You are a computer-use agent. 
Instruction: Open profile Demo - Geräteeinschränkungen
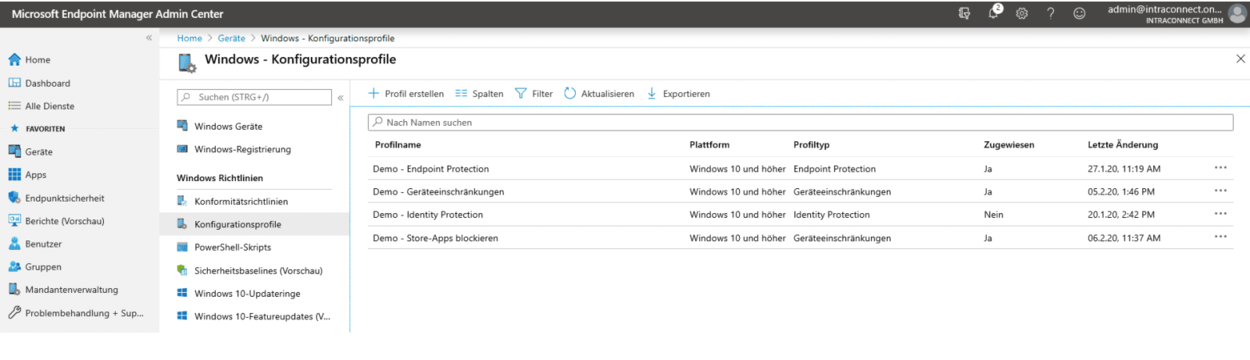[438, 191]
